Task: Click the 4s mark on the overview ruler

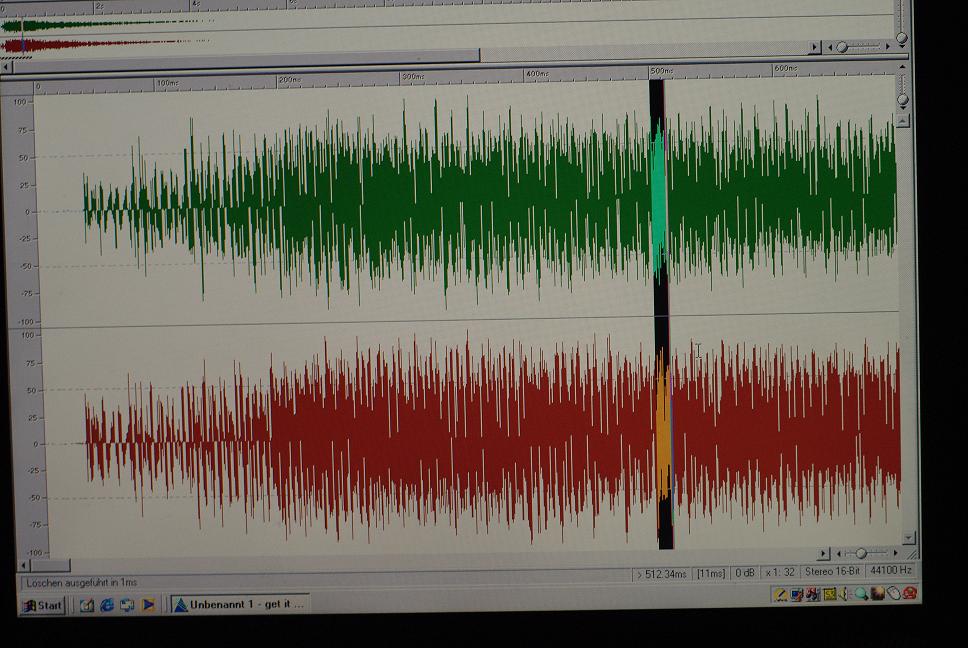Action: (196, 4)
